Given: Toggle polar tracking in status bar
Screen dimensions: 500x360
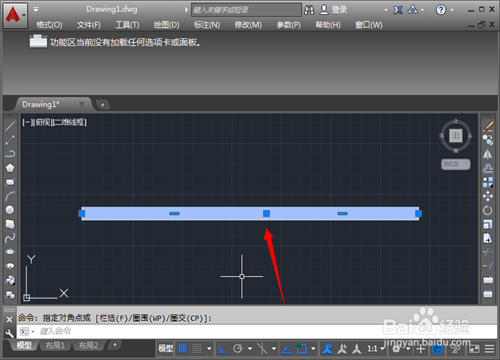Looking at the screenshot, I should point(238,349).
